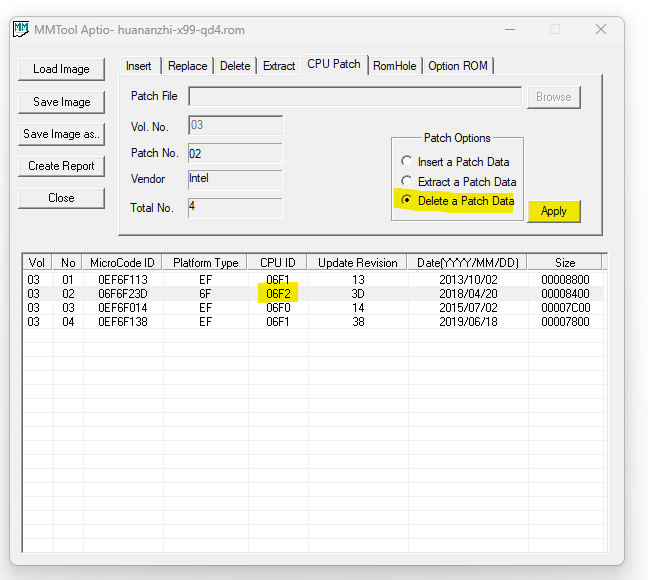Open the Extract tab

pyautogui.click(x=279, y=66)
